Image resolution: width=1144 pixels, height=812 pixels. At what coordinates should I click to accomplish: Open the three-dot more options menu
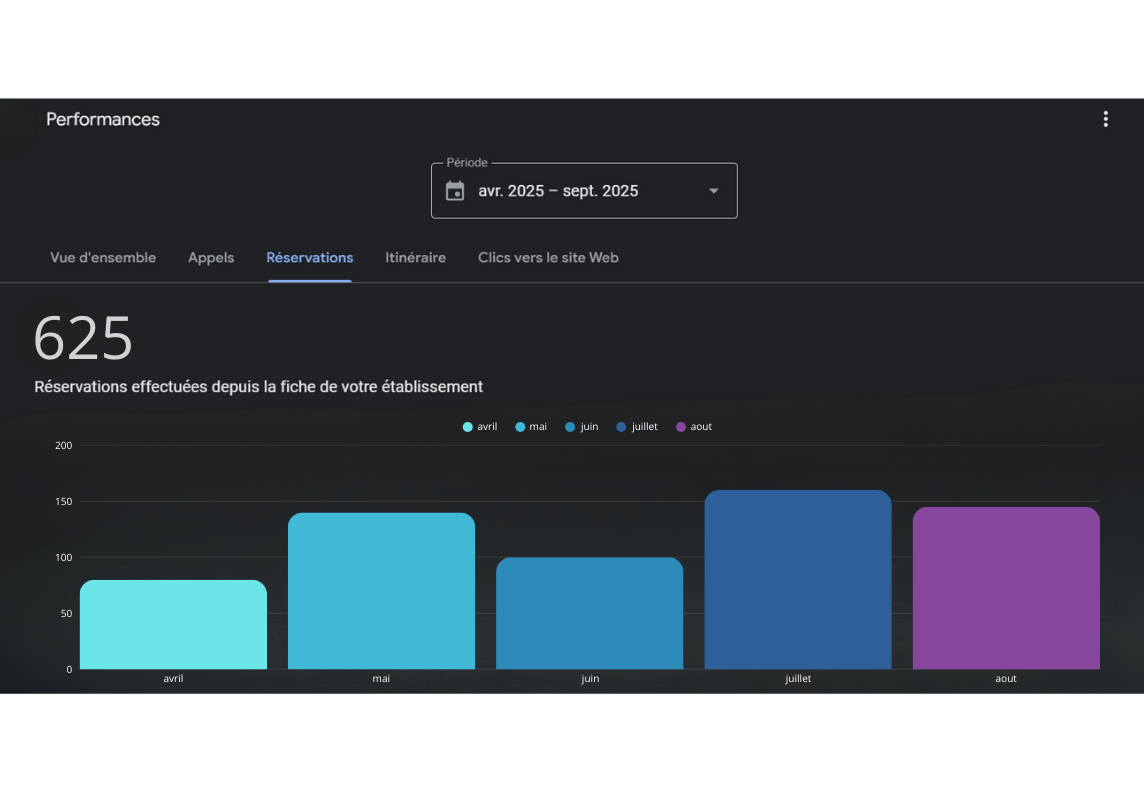tap(1105, 119)
